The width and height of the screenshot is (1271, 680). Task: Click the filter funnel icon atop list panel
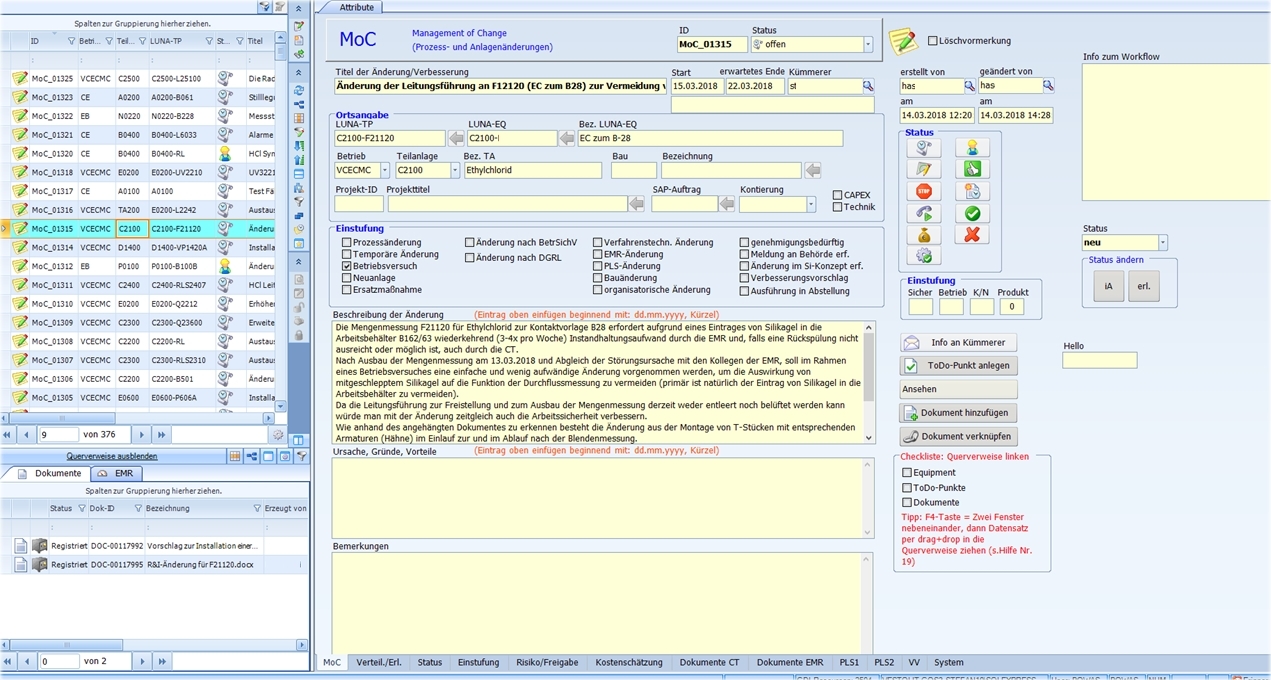coord(264,7)
